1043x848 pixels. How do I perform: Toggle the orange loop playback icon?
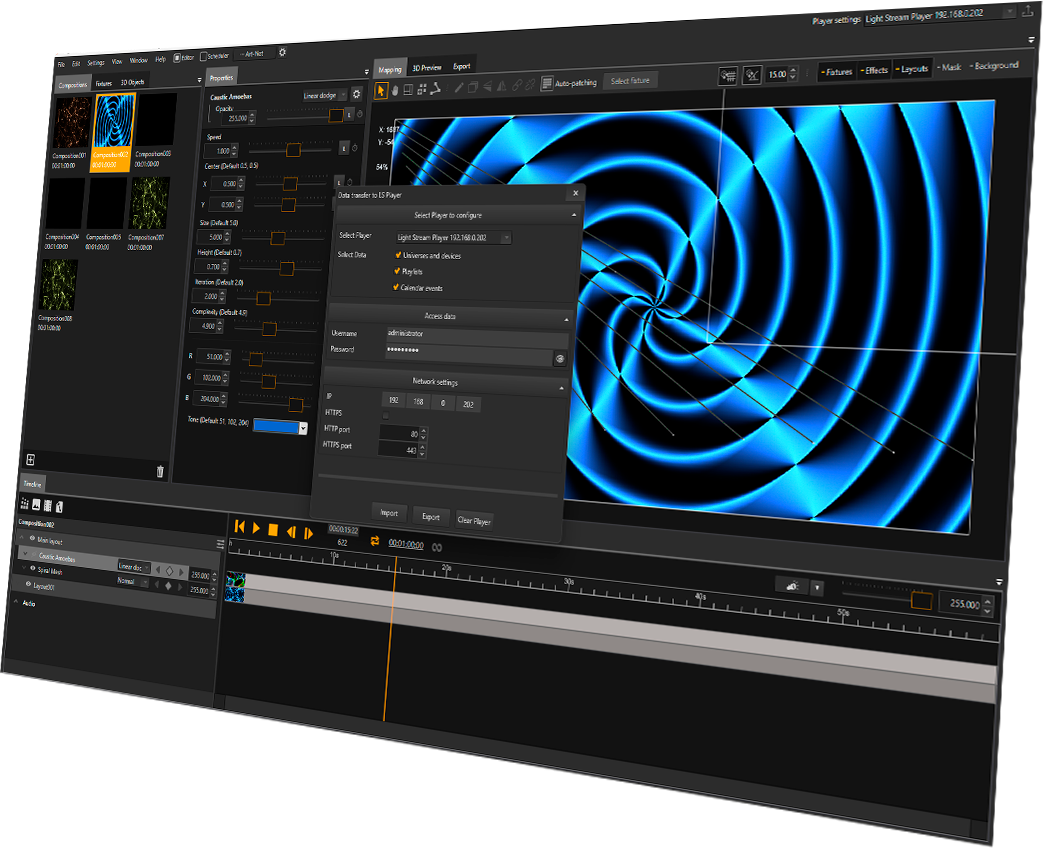click(x=375, y=541)
